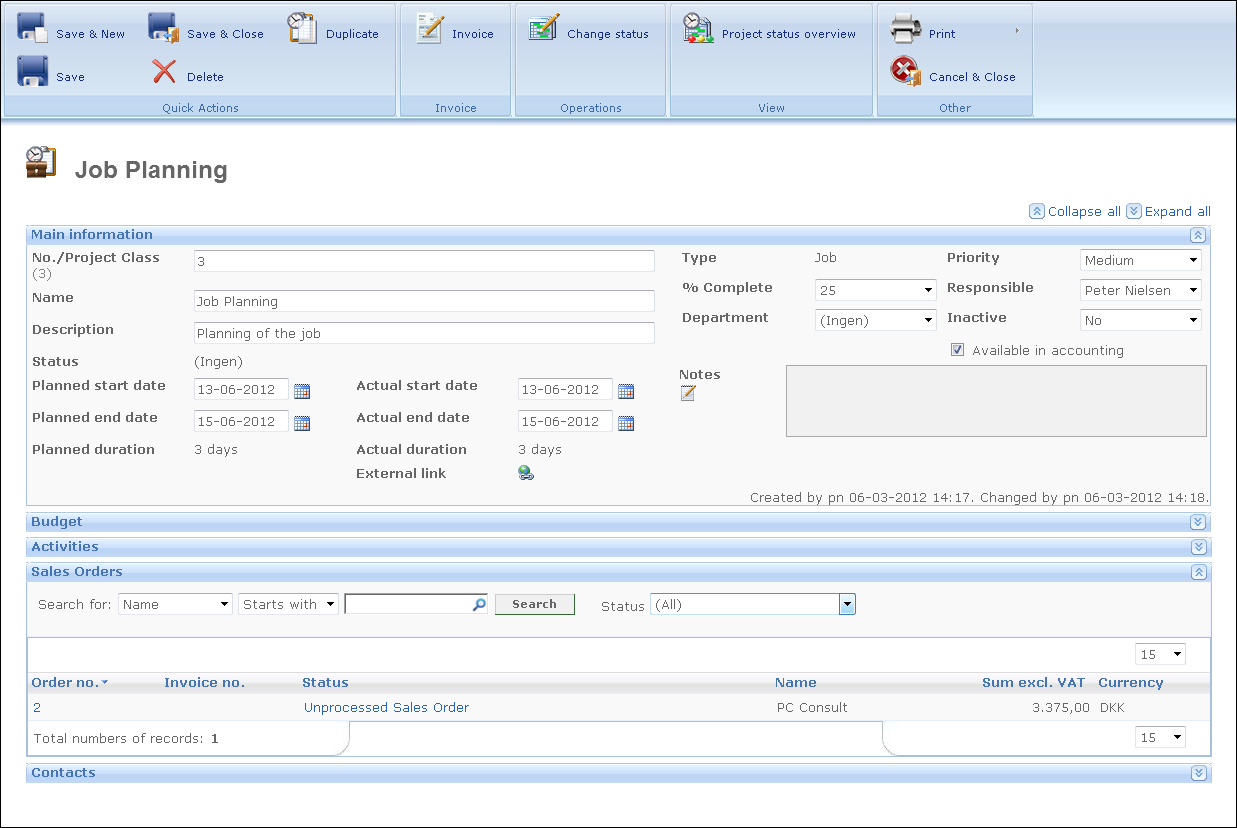Click the Planned start date field
Viewport: 1237px width, 828px height.
tap(241, 390)
